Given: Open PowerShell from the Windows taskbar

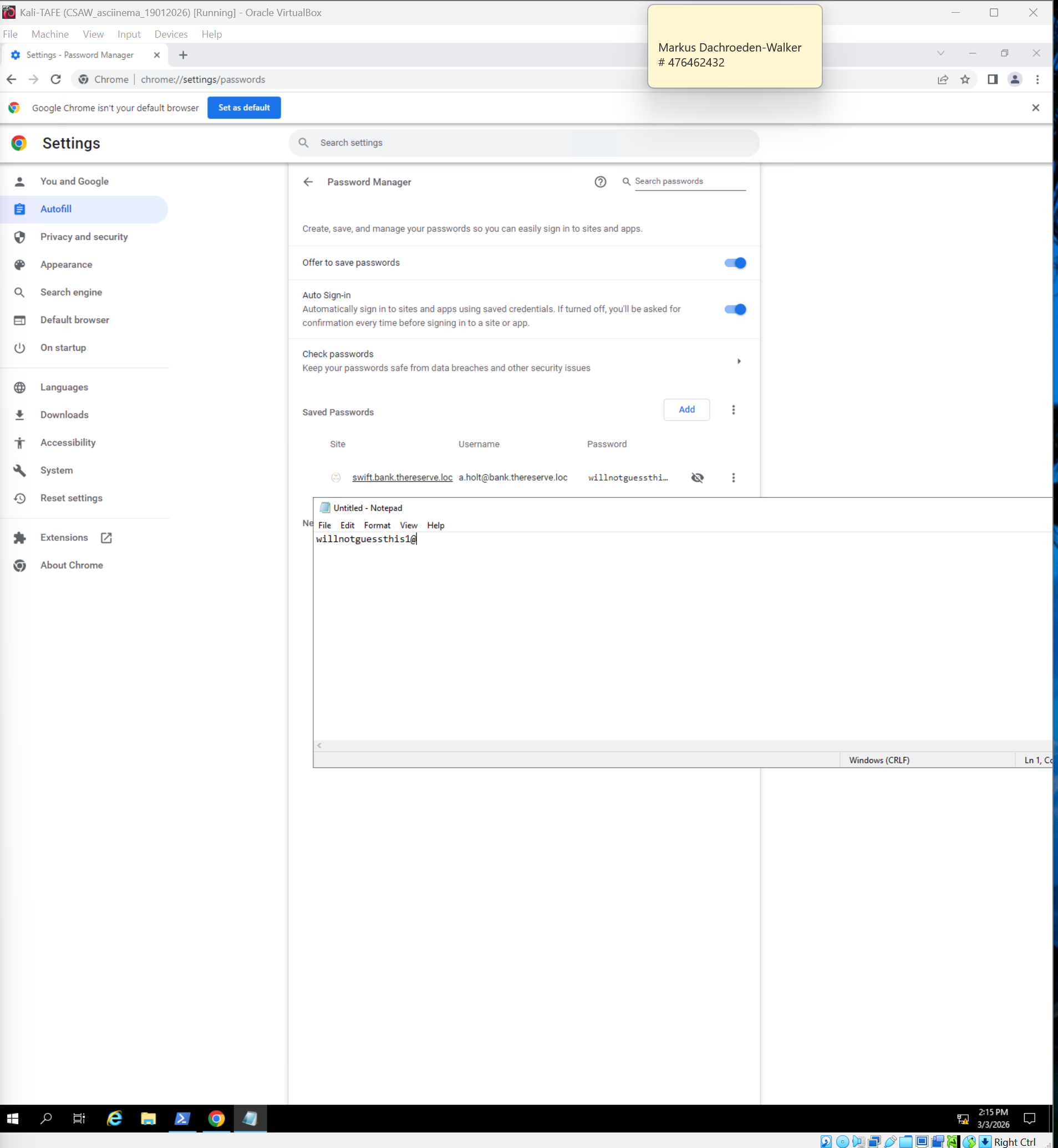Looking at the screenshot, I should click(182, 1118).
